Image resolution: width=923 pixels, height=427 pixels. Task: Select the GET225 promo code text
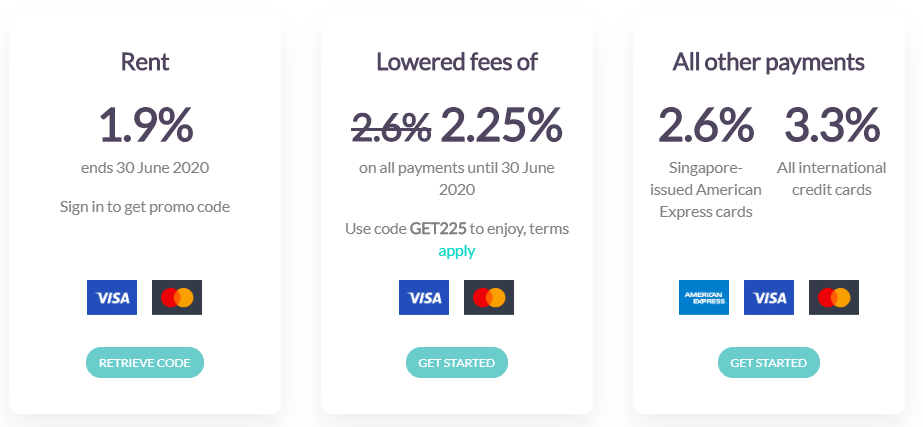pos(438,229)
